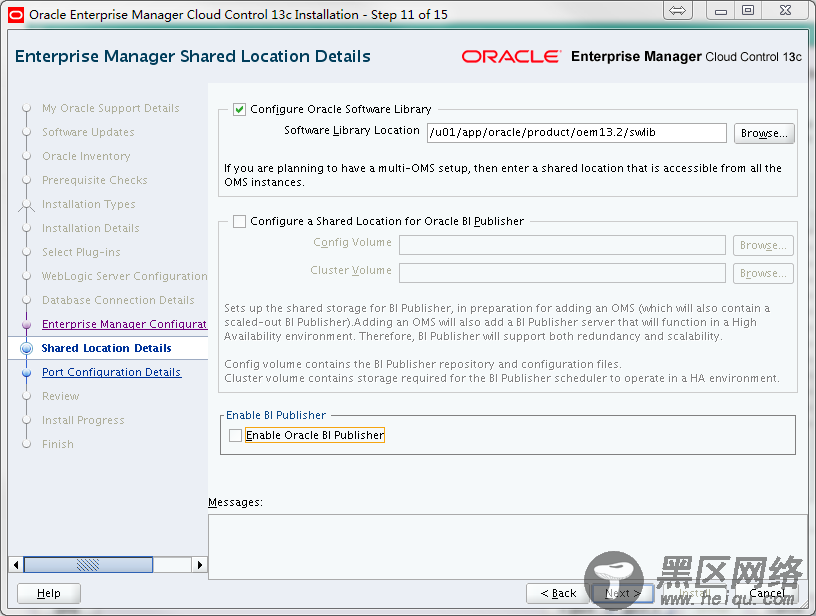Select the Finish step
The height and width of the screenshot is (616, 816).
click(x=58, y=444)
